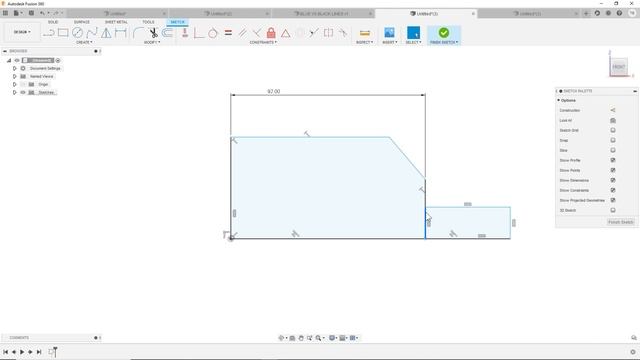Select the Offset tool in Modify
The width and height of the screenshot is (640, 360).
point(167,33)
